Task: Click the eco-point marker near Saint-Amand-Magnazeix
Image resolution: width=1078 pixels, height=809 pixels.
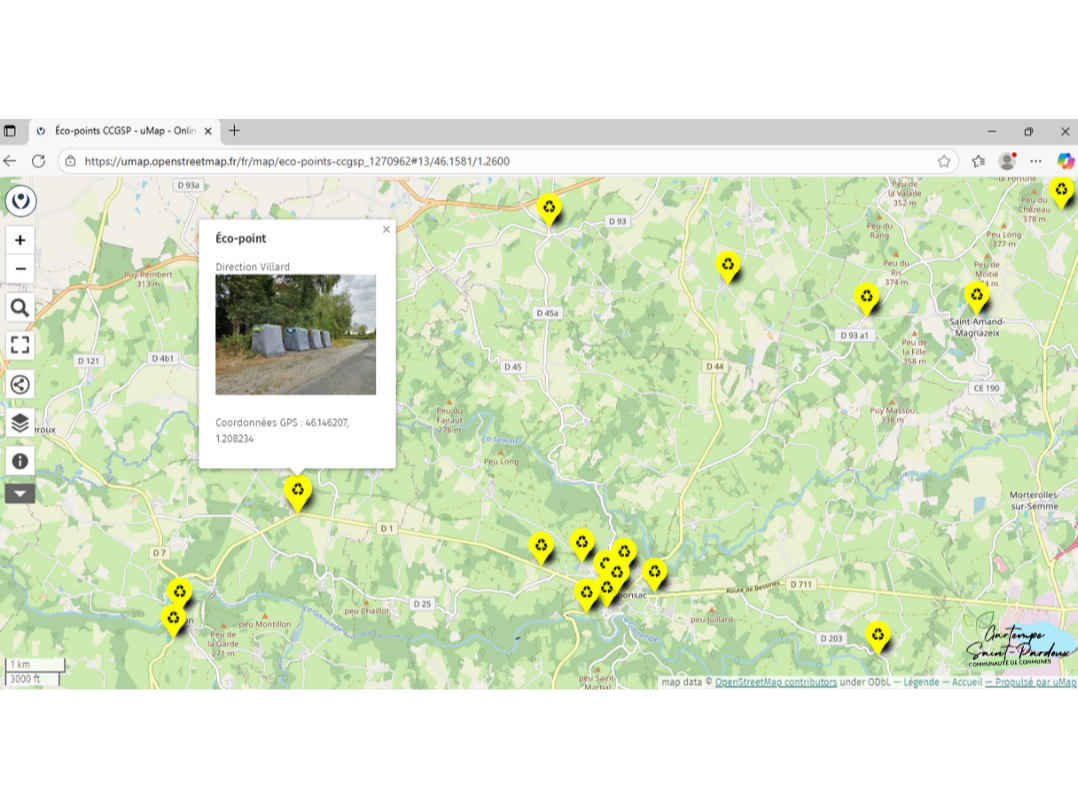Action: click(x=976, y=295)
